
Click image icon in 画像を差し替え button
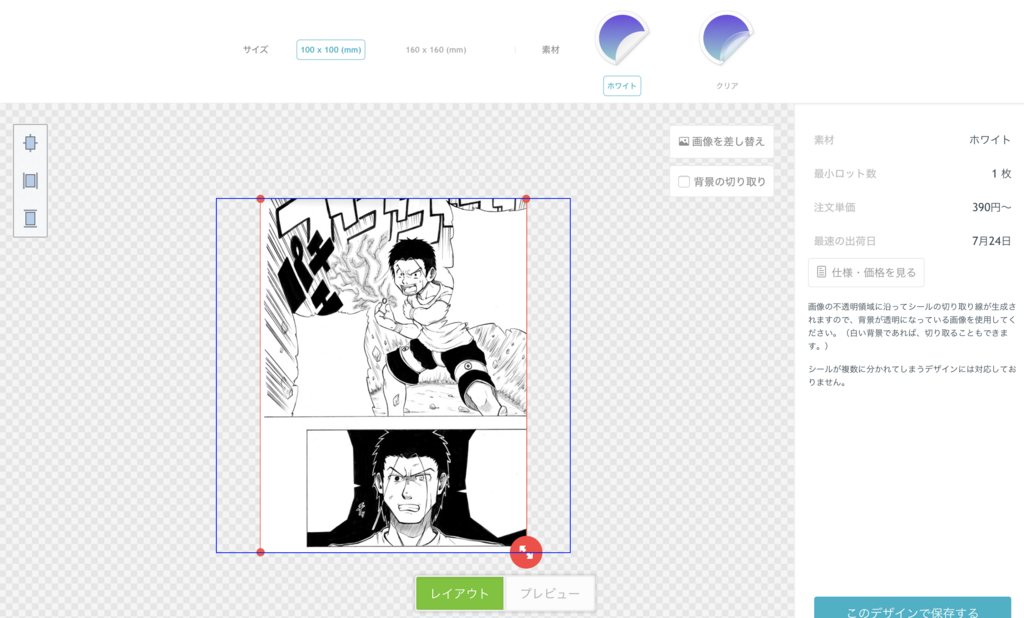coord(683,141)
